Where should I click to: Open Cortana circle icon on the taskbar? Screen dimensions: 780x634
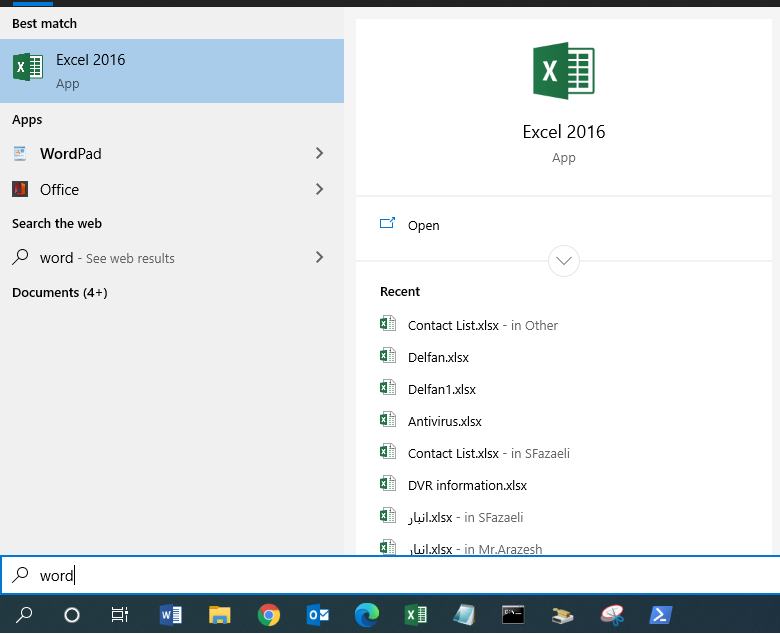pos(72,615)
